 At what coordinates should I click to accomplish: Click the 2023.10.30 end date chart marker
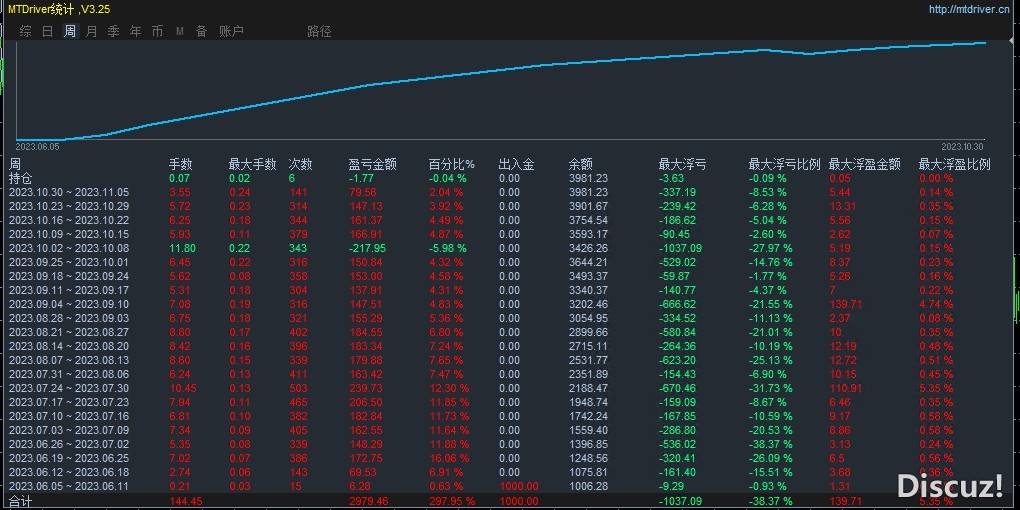click(x=963, y=146)
